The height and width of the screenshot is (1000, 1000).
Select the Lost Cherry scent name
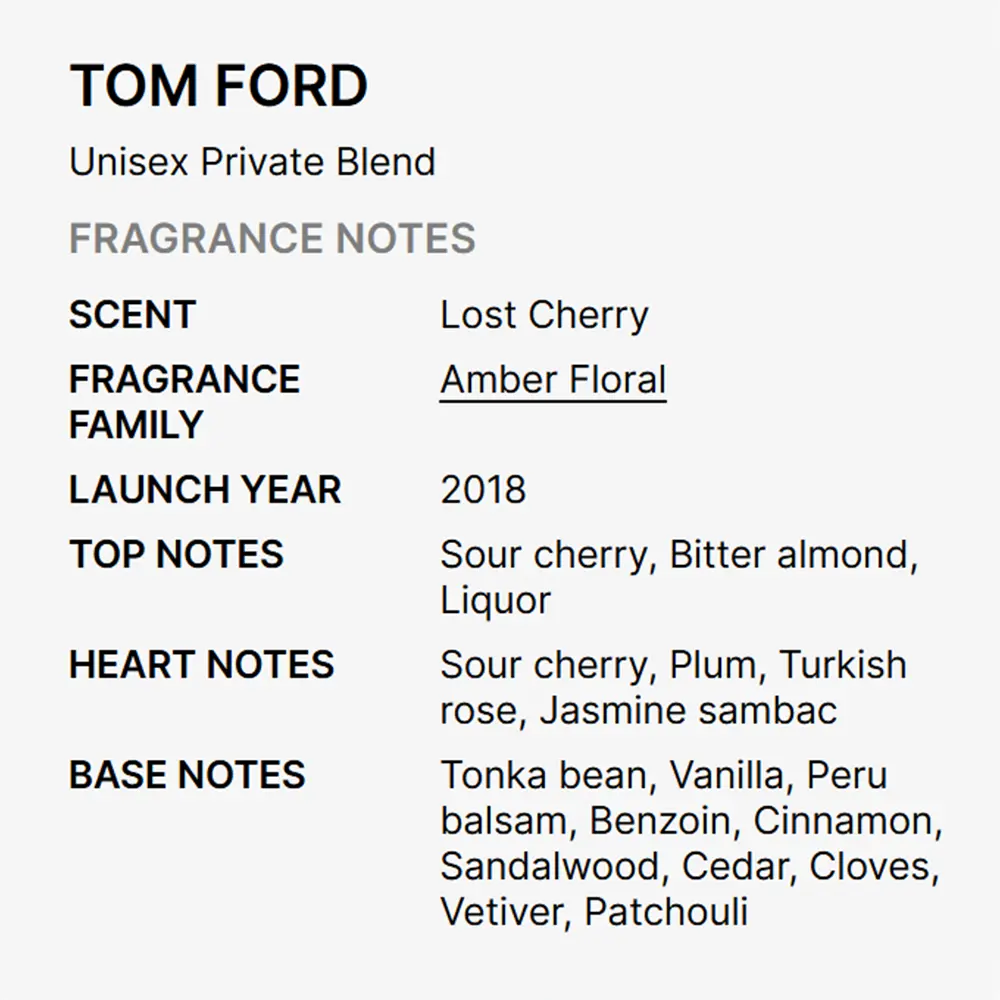point(544,316)
